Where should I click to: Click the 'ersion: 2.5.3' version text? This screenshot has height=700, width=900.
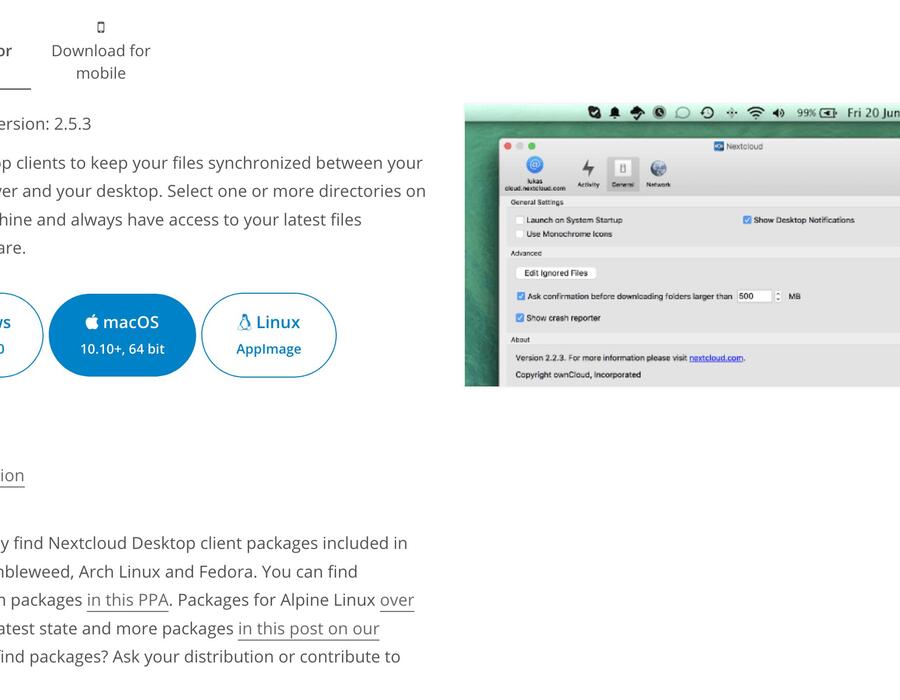pos(45,124)
